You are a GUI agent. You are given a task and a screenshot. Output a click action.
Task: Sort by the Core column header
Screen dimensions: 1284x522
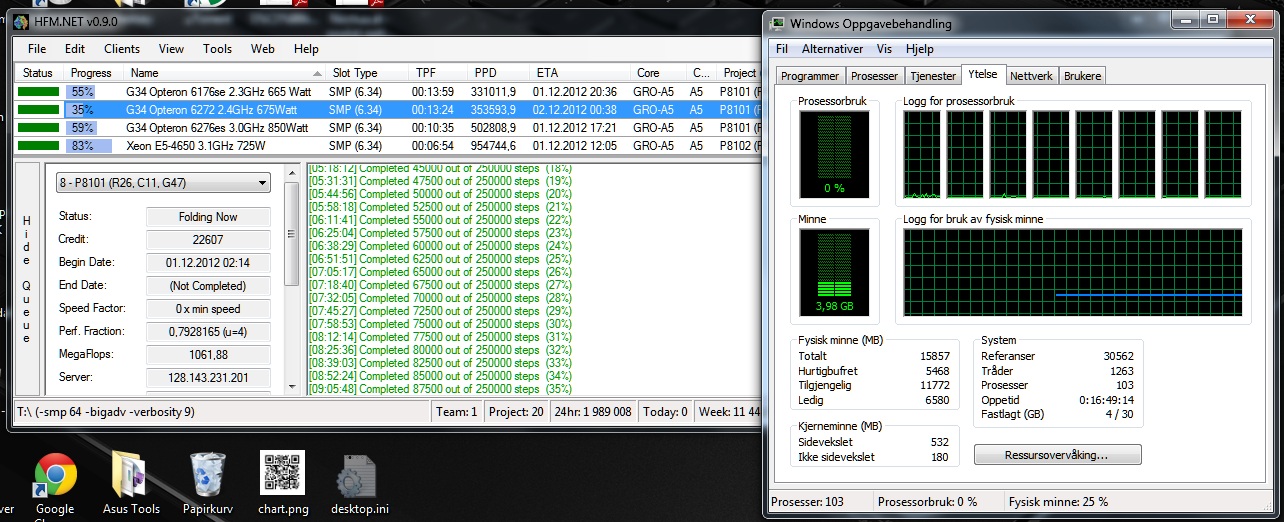658,73
